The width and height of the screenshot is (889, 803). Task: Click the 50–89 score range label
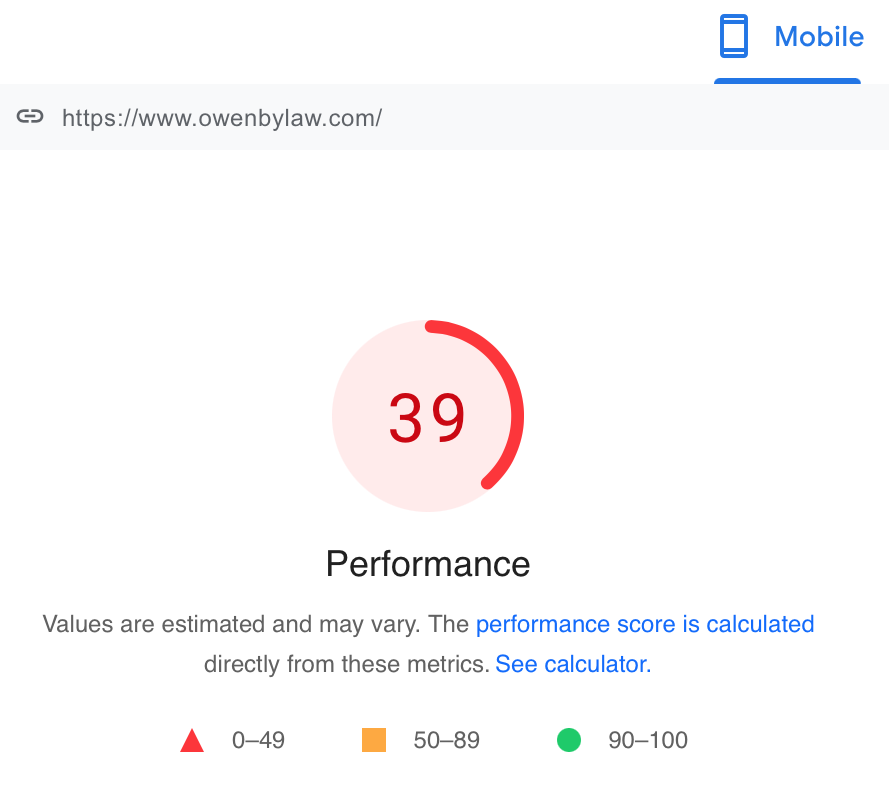446,741
